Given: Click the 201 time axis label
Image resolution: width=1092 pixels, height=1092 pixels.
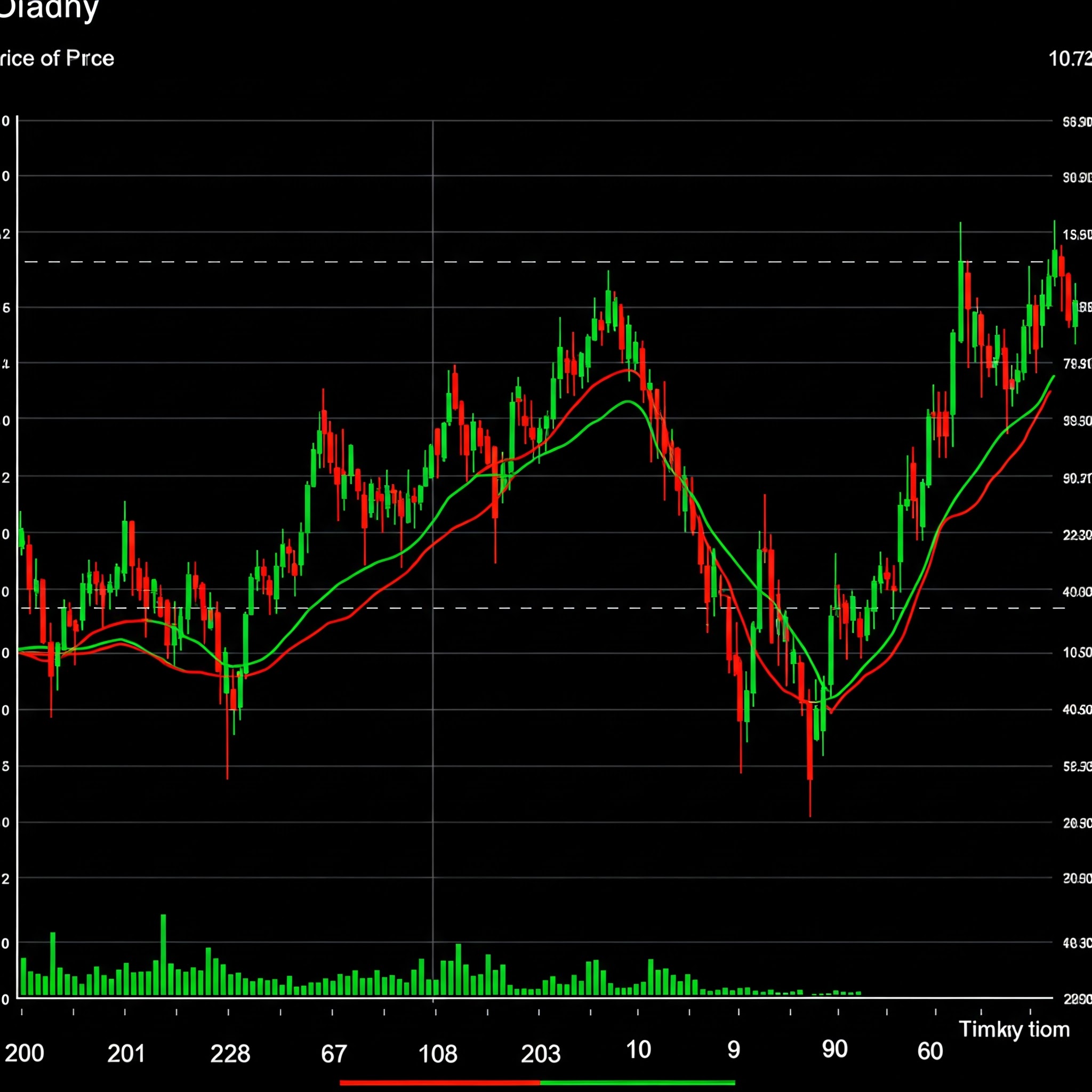Looking at the screenshot, I should click(x=126, y=1054).
